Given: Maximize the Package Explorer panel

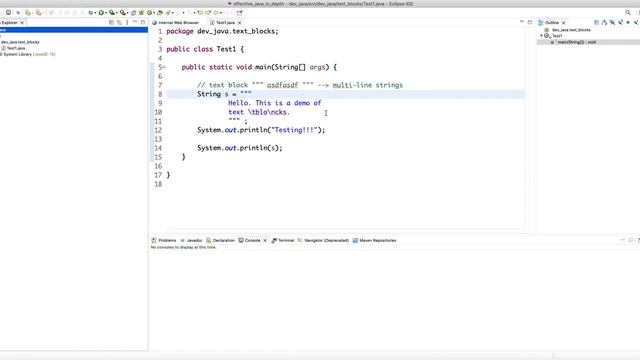Looking at the screenshot, I should coord(143,22).
